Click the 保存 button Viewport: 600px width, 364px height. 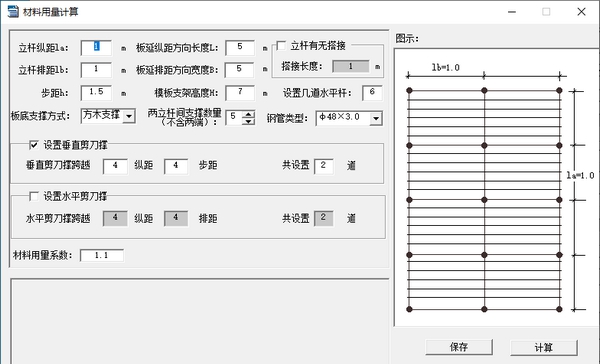point(459,347)
